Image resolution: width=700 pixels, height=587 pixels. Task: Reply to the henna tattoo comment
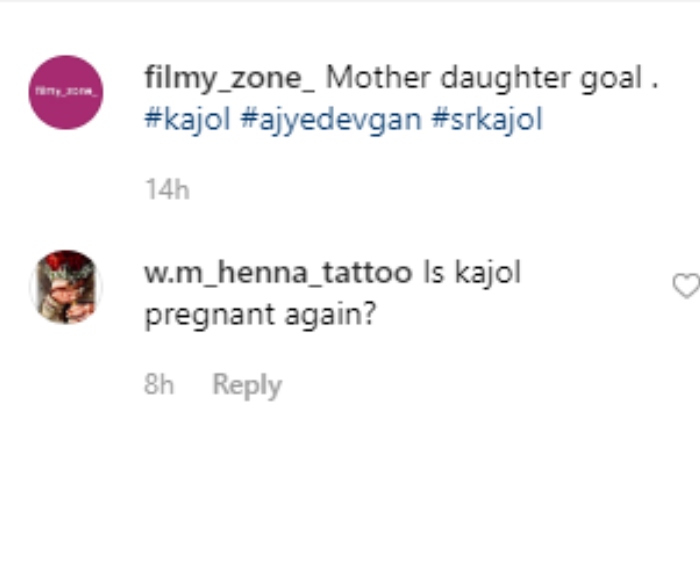(x=247, y=385)
